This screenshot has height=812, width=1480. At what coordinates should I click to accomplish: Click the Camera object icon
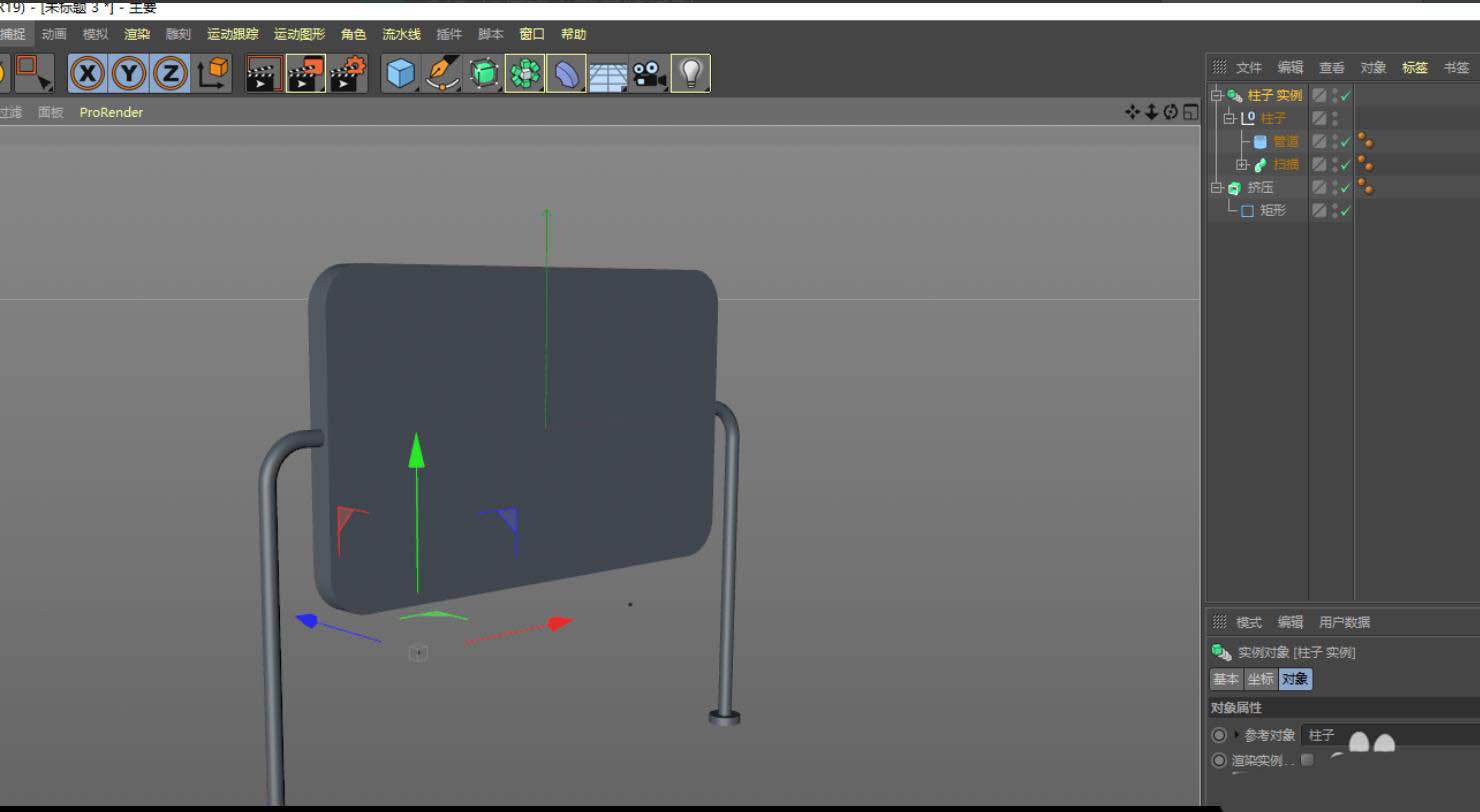click(x=649, y=73)
